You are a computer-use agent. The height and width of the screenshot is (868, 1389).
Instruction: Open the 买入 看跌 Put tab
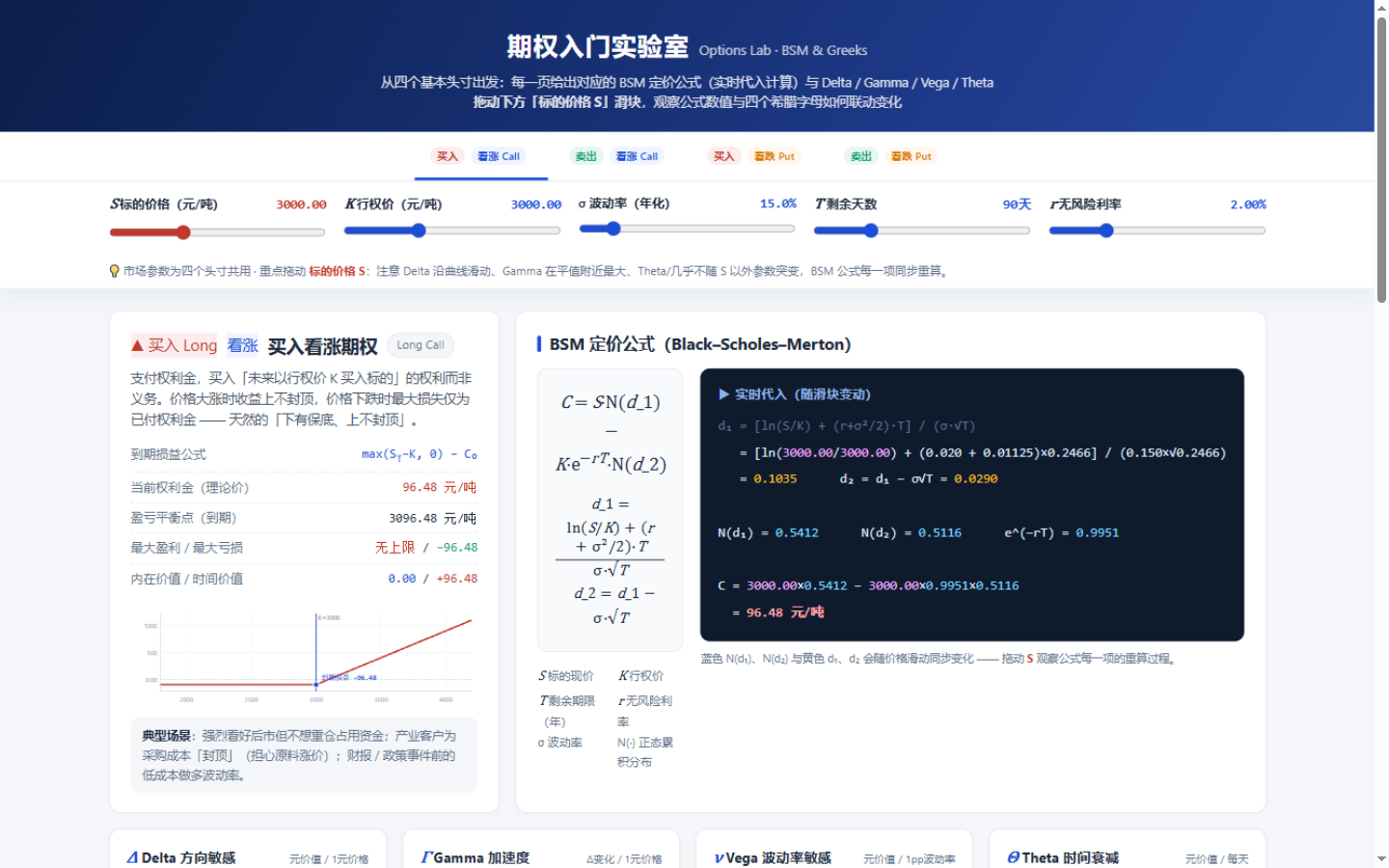click(x=756, y=156)
